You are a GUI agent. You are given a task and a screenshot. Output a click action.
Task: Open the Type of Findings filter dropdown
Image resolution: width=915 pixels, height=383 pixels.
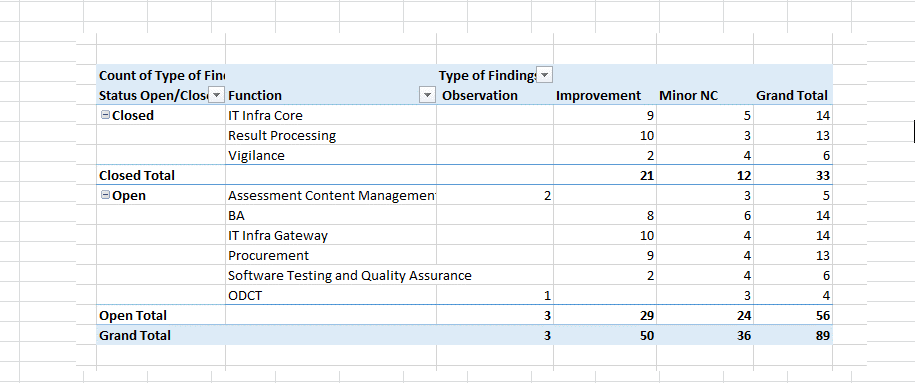click(544, 75)
